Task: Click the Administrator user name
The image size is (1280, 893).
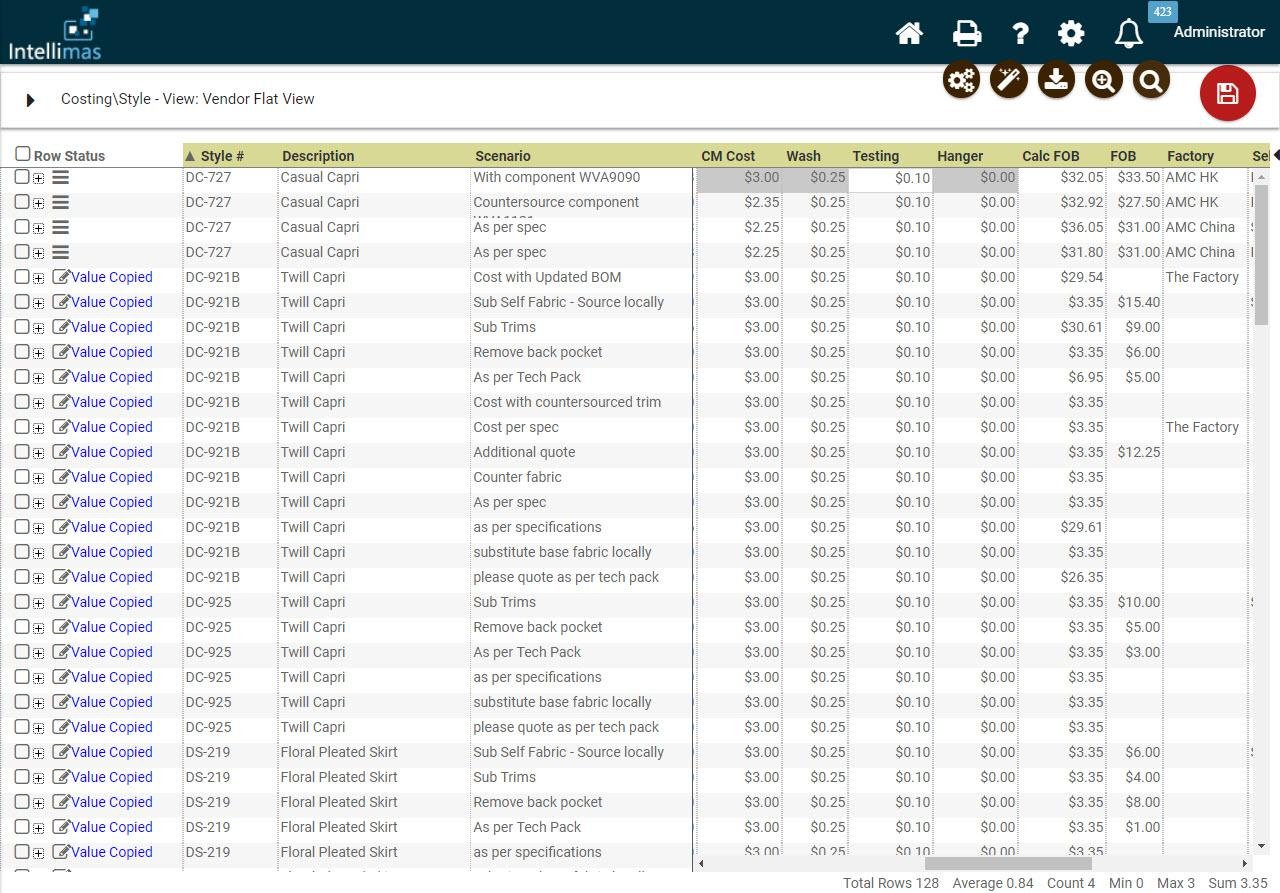Action: click(x=1218, y=32)
